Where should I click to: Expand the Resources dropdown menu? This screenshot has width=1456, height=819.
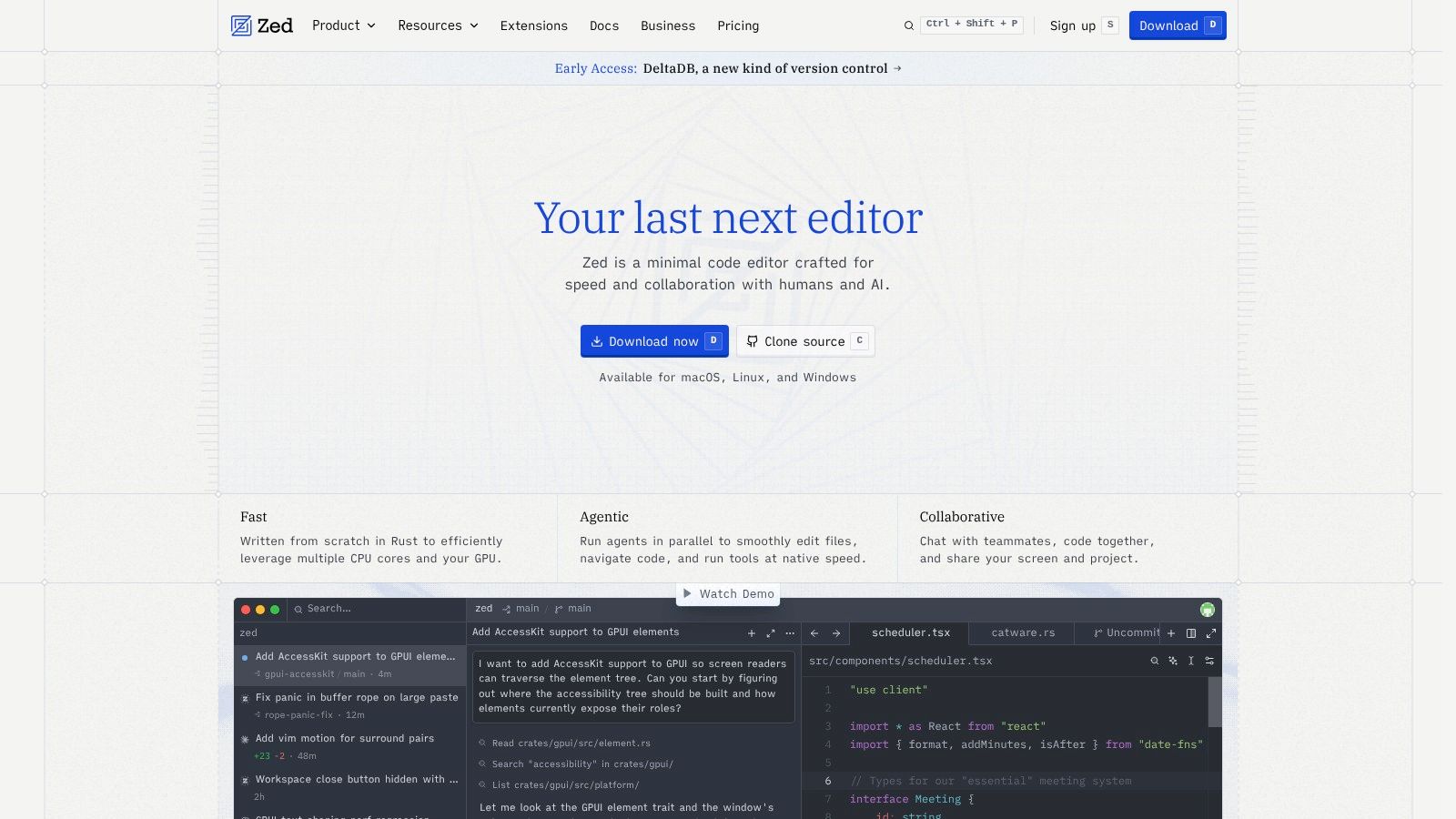[438, 25]
